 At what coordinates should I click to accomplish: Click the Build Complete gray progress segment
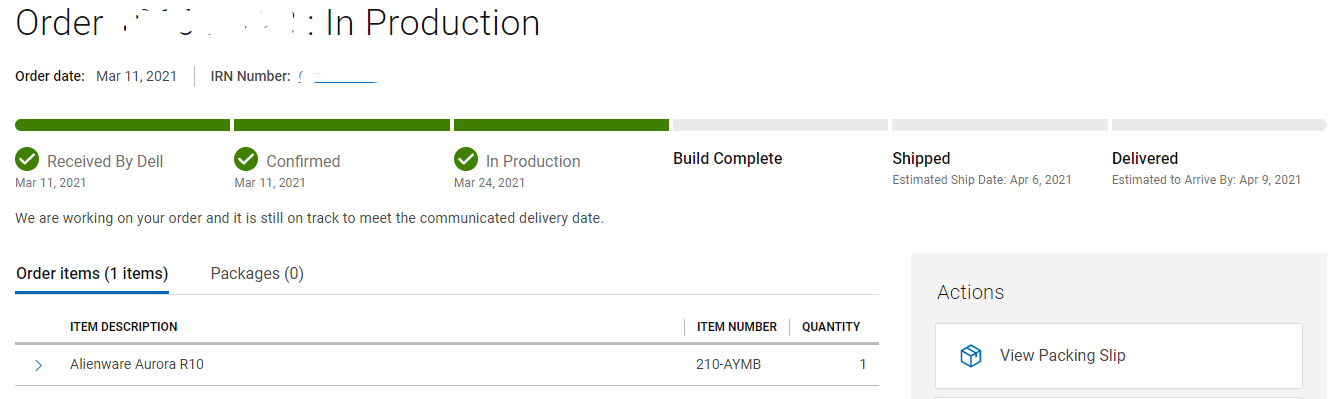pyautogui.click(x=780, y=125)
